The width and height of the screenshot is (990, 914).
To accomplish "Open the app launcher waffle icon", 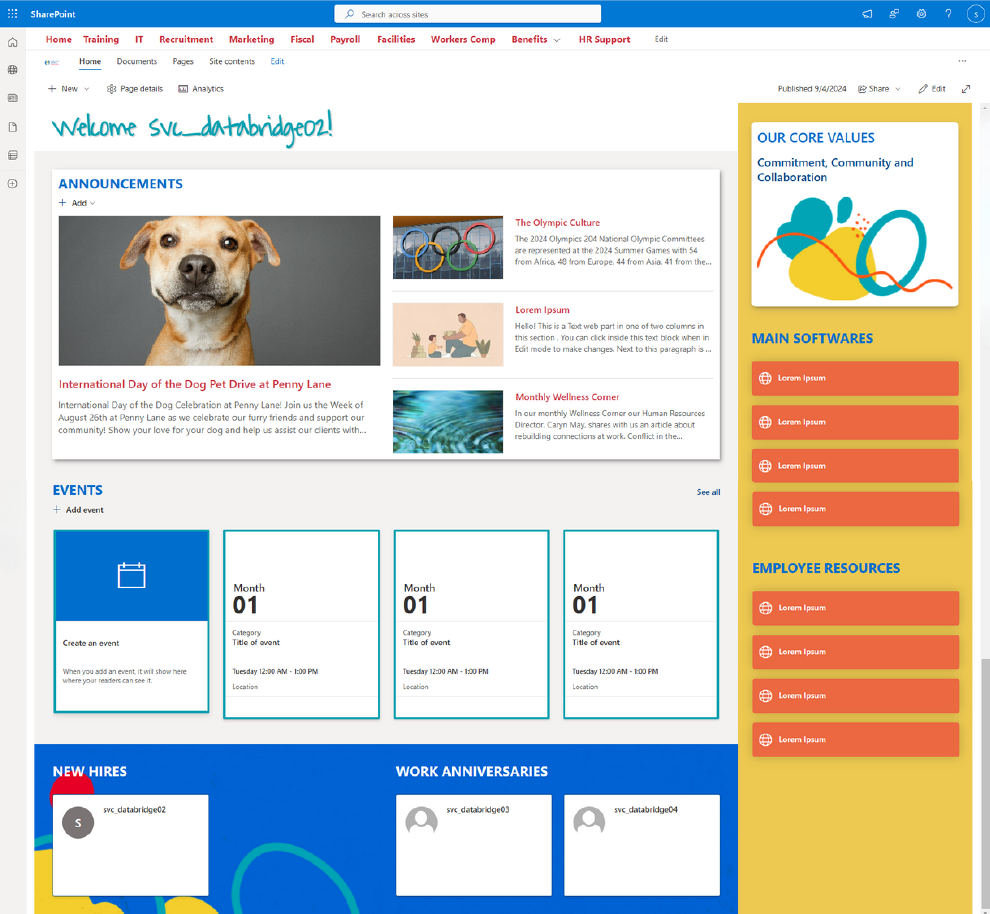I will (13, 14).
